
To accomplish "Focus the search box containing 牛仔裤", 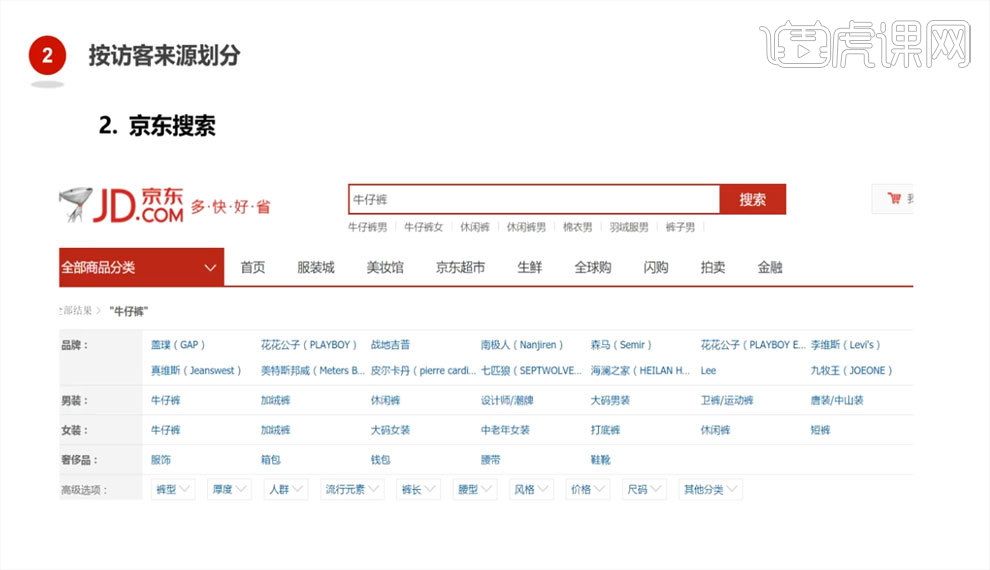I will tap(534, 199).
